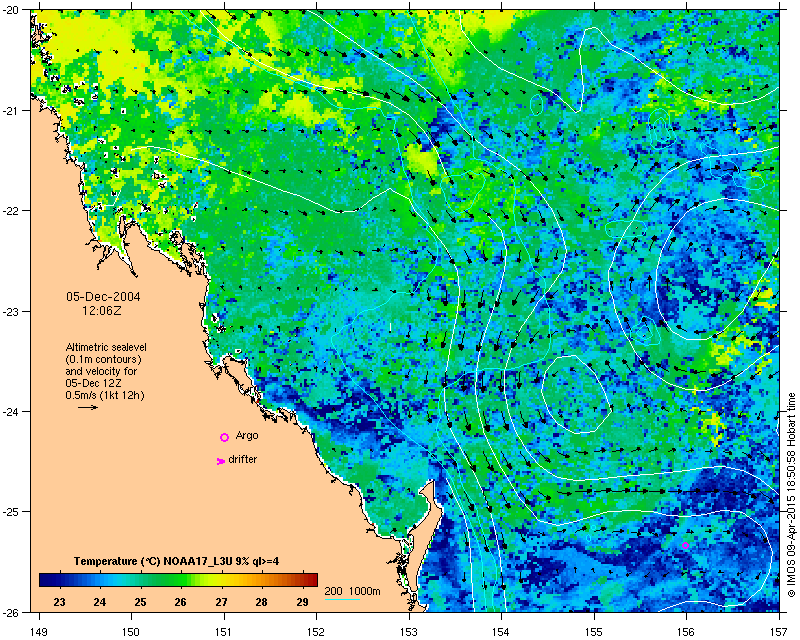The height and width of the screenshot is (640, 800).
Task: Click the longitude axis label 154
Action: pyautogui.click(x=502, y=632)
